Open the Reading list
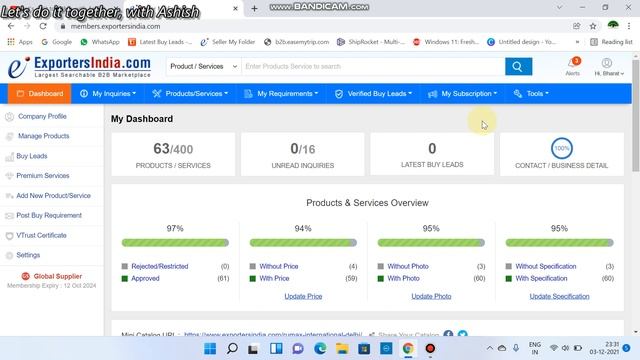The image size is (640, 360). tap(611, 42)
